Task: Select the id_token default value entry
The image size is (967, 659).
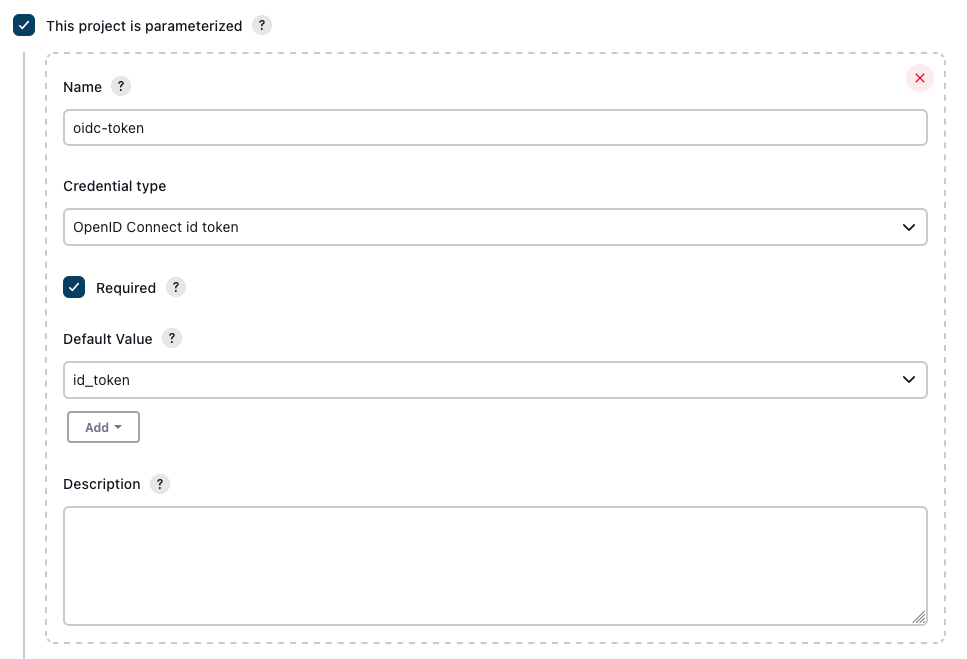Action: (496, 380)
